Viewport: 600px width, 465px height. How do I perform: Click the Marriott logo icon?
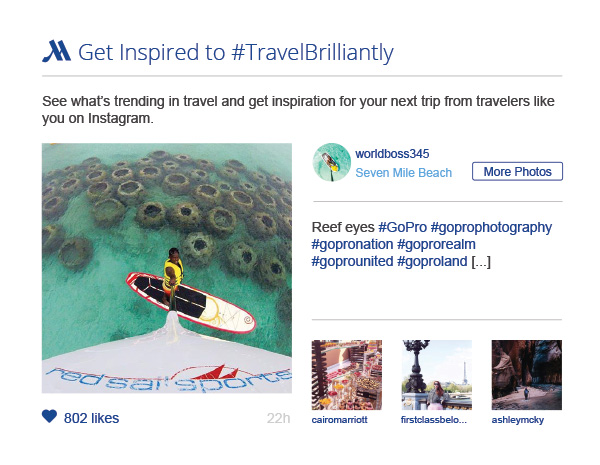click(56, 51)
